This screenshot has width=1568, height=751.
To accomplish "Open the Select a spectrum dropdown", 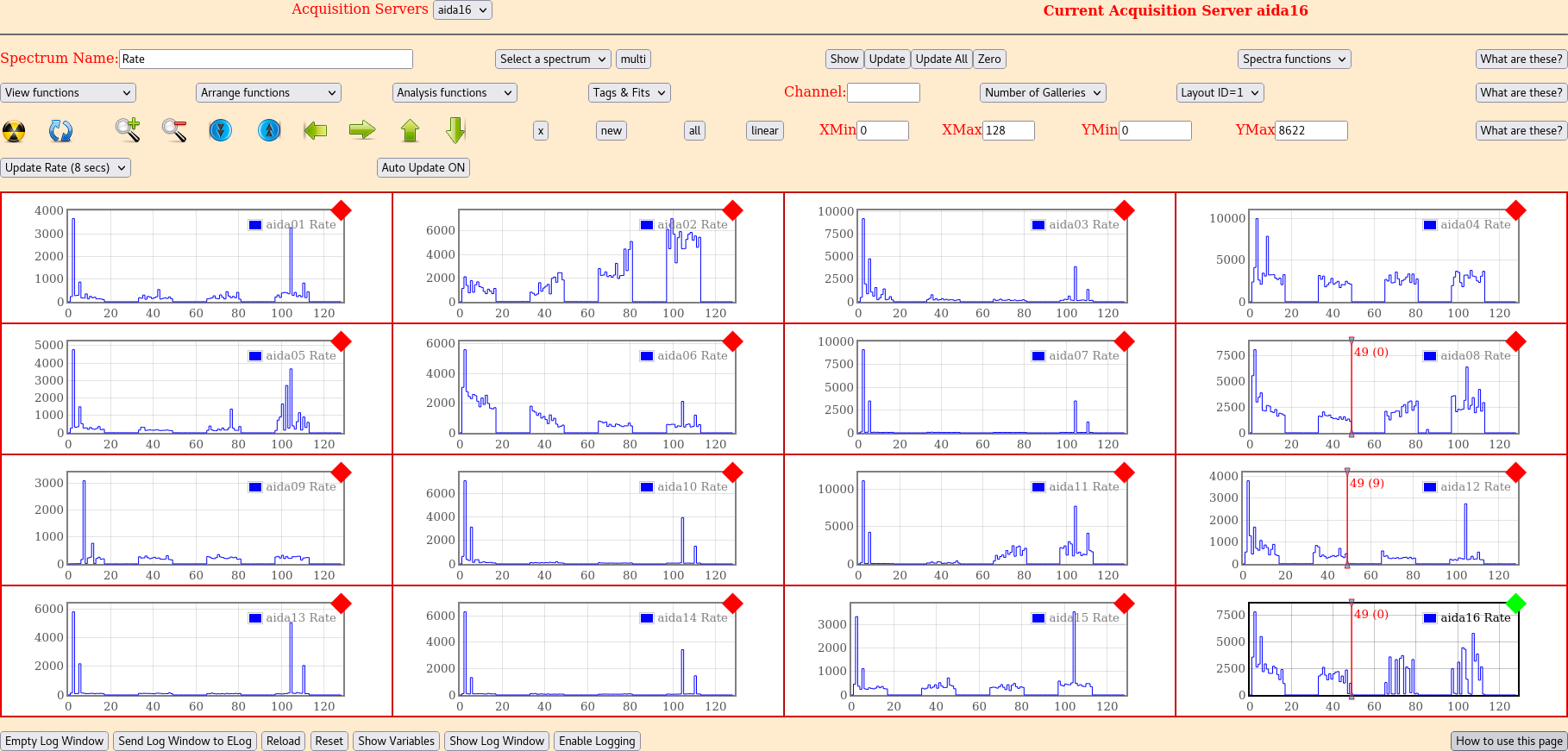I will pyautogui.click(x=553, y=59).
